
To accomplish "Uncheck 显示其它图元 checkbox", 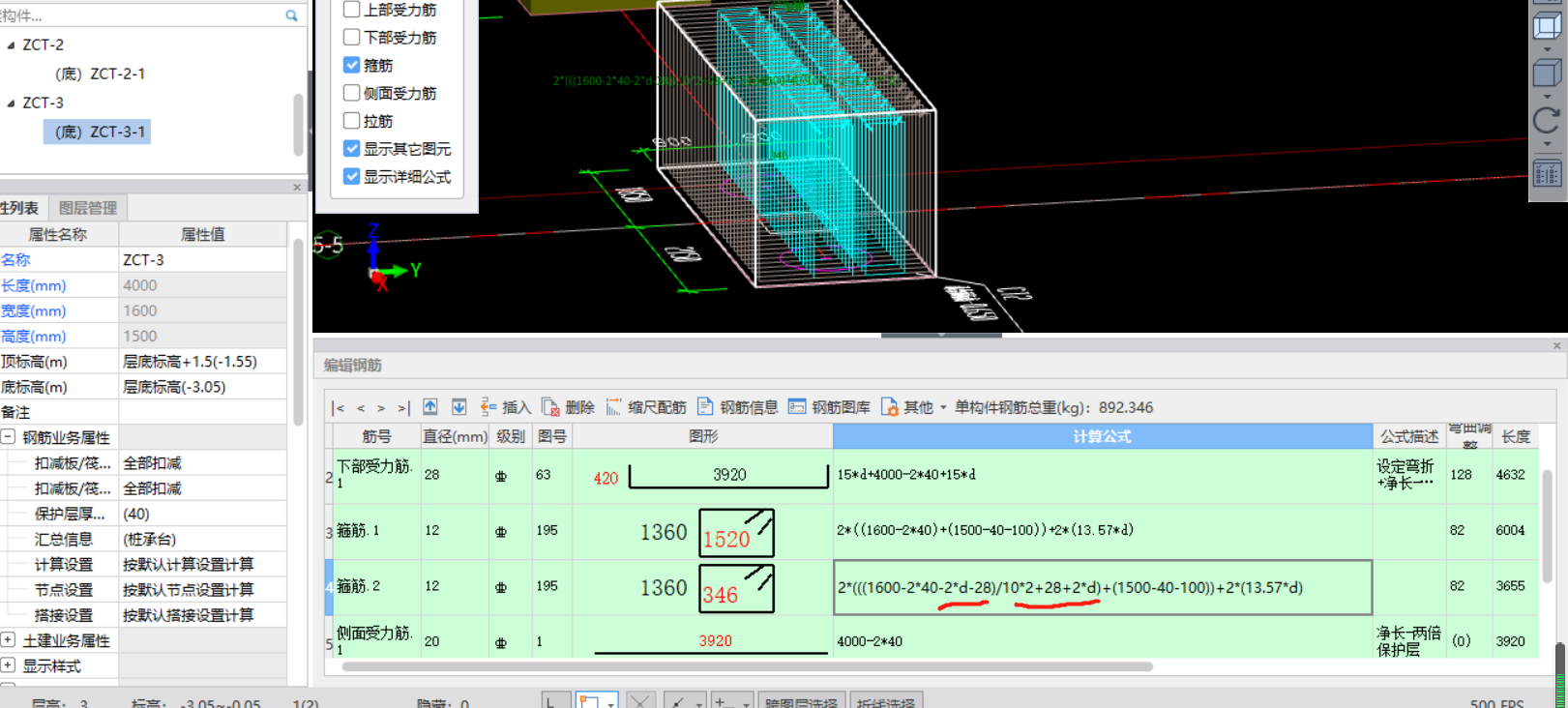I will (x=352, y=148).
